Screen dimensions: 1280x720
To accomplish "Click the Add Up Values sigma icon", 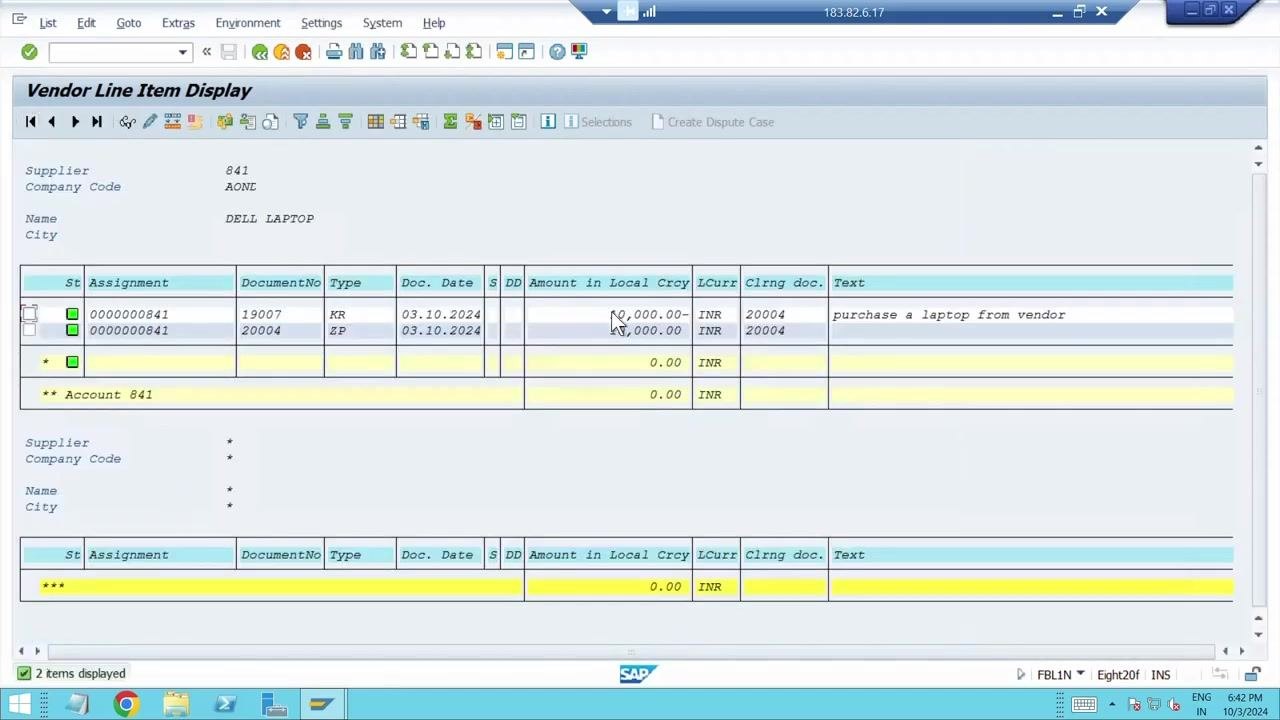I will [450, 122].
